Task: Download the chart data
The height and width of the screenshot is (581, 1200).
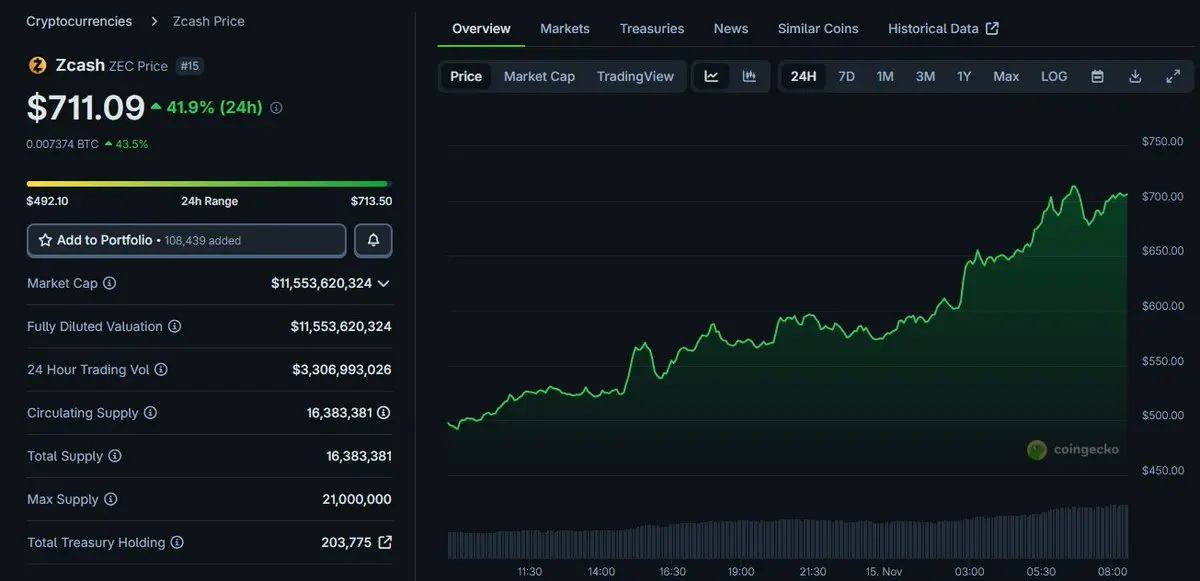Action: 1135,76
